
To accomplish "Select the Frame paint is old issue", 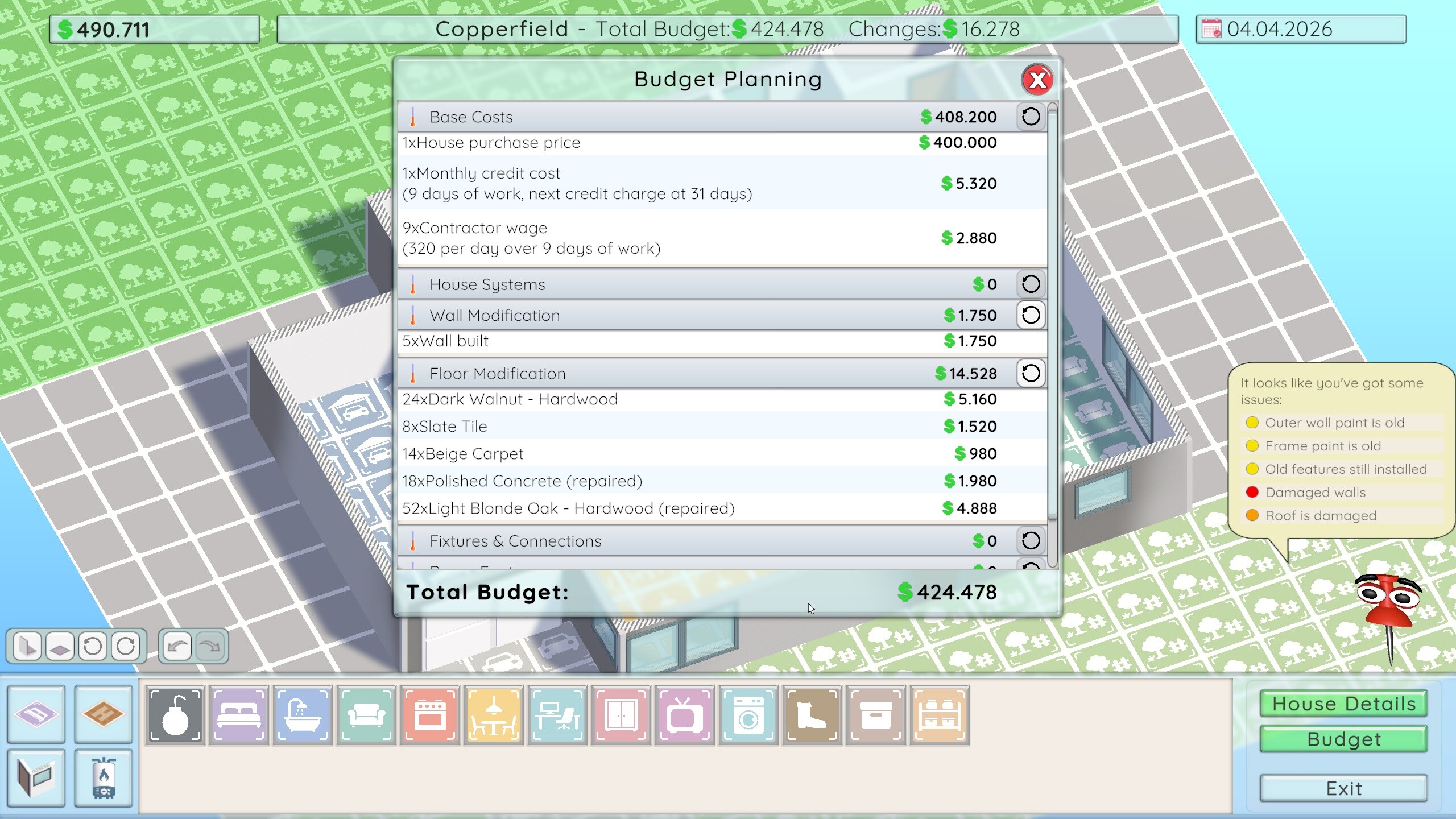I will coord(1342,446).
